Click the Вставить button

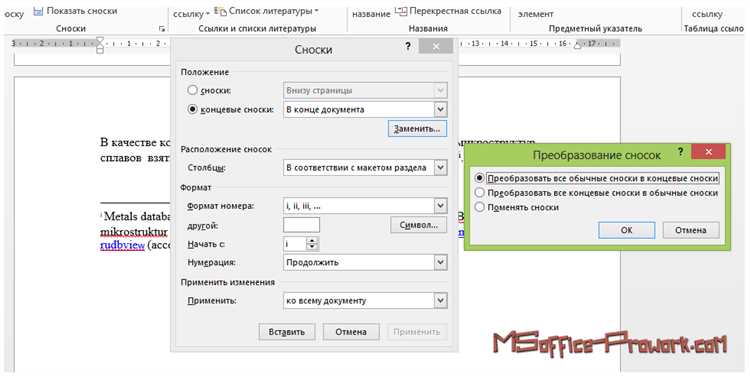287,332
